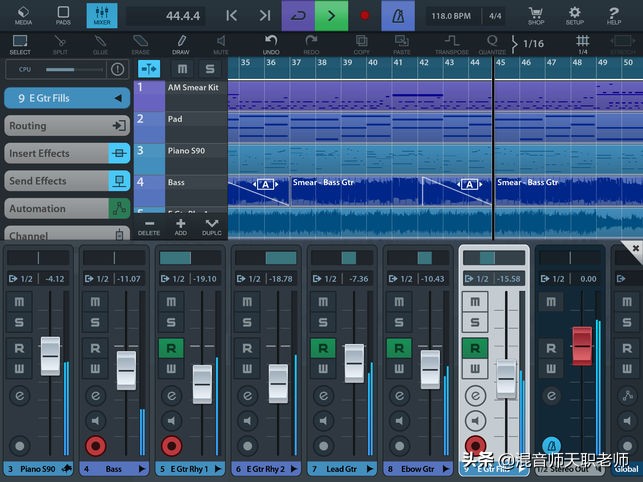Open Setup settings
643x482 pixels.
(x=574, y=15)
